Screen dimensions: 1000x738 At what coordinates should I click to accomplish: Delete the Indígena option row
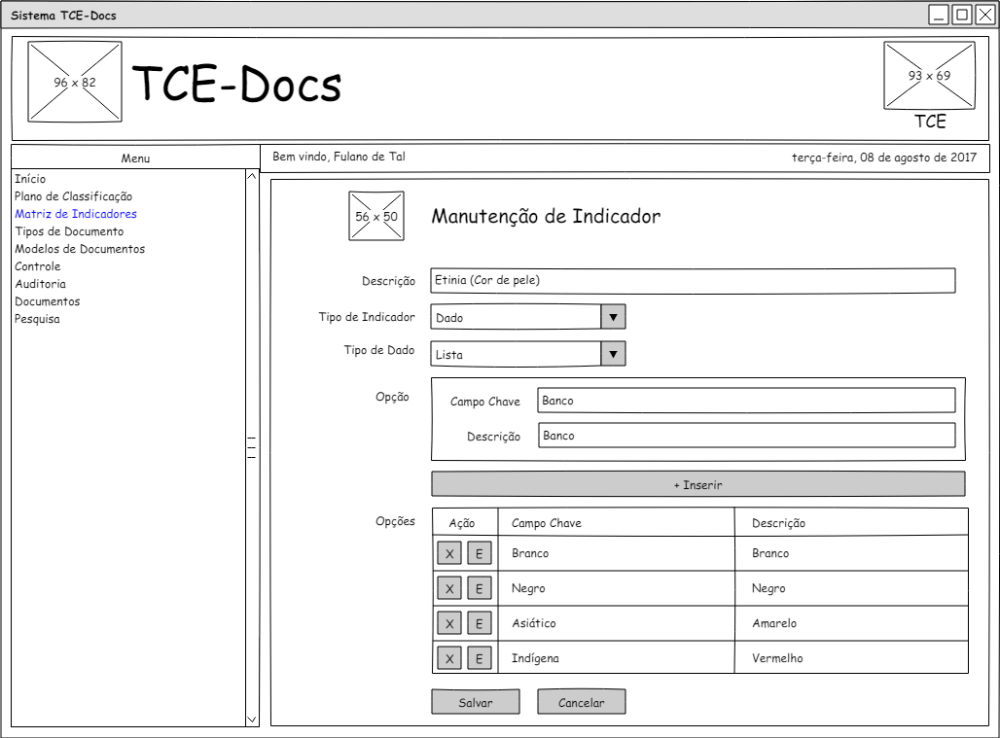pos(450,658)
